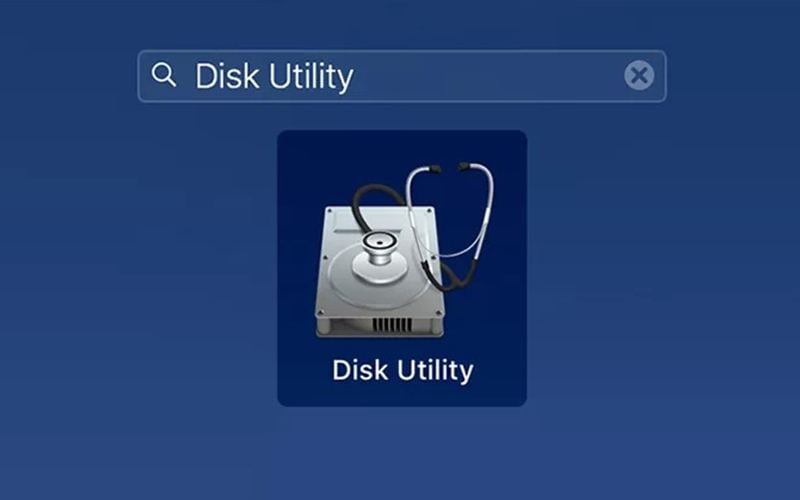Select the Disk Utility label under the icon

coord(403,370)
